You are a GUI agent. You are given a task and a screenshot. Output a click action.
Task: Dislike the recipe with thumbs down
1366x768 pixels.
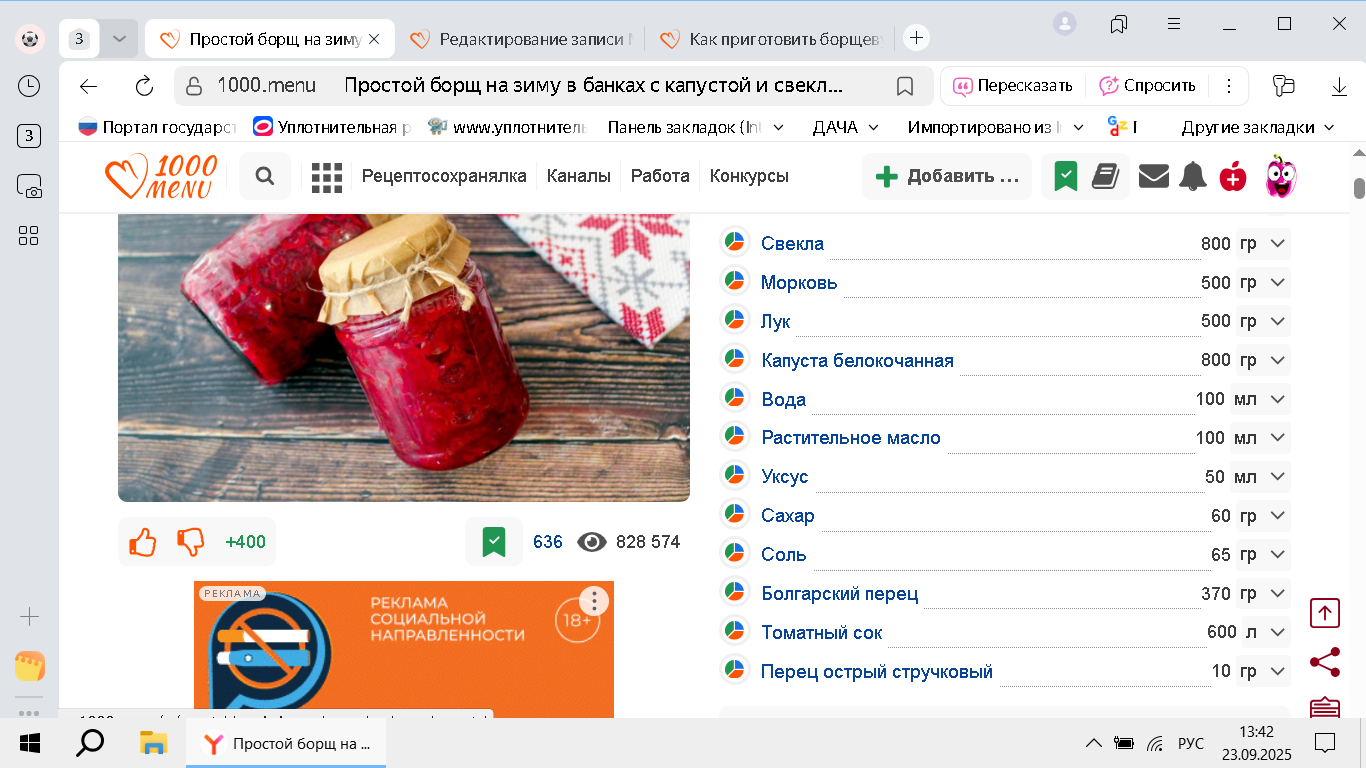point(191,541)
